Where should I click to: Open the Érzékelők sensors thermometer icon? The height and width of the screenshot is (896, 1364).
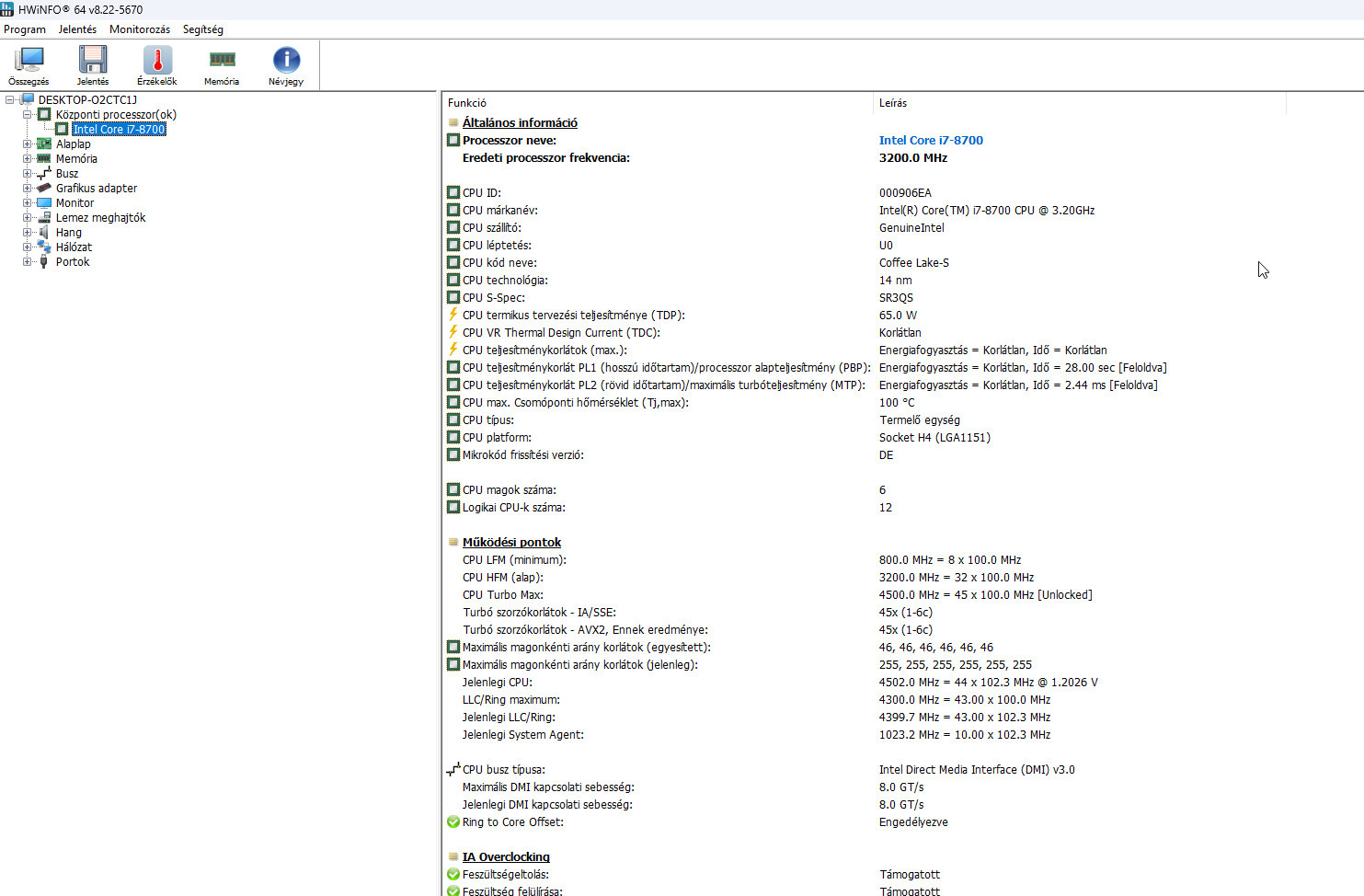(x=156, y=60)
